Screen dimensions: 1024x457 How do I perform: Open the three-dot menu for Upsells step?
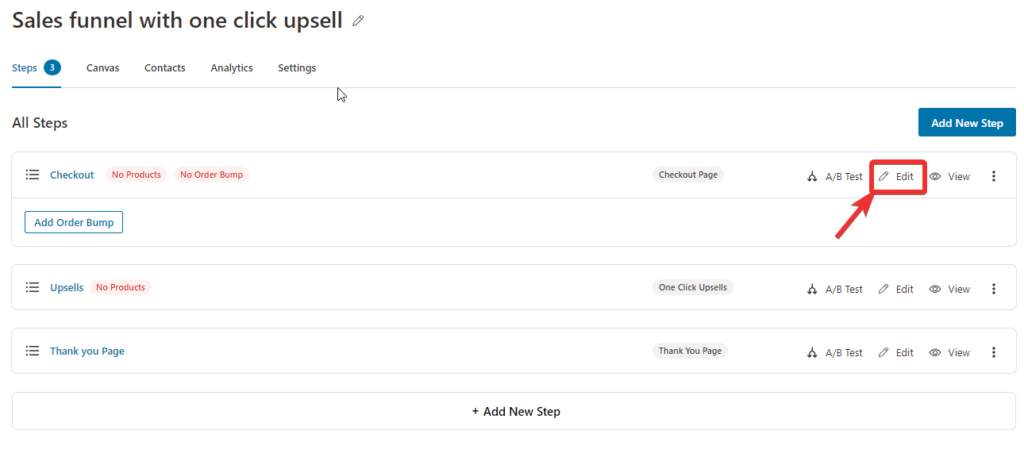[994, 289]
